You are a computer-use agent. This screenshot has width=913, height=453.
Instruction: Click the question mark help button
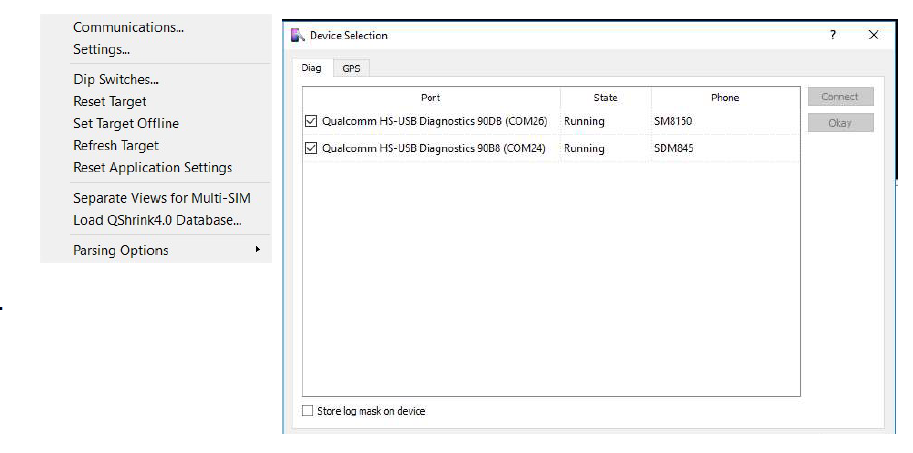coord(833,35)
